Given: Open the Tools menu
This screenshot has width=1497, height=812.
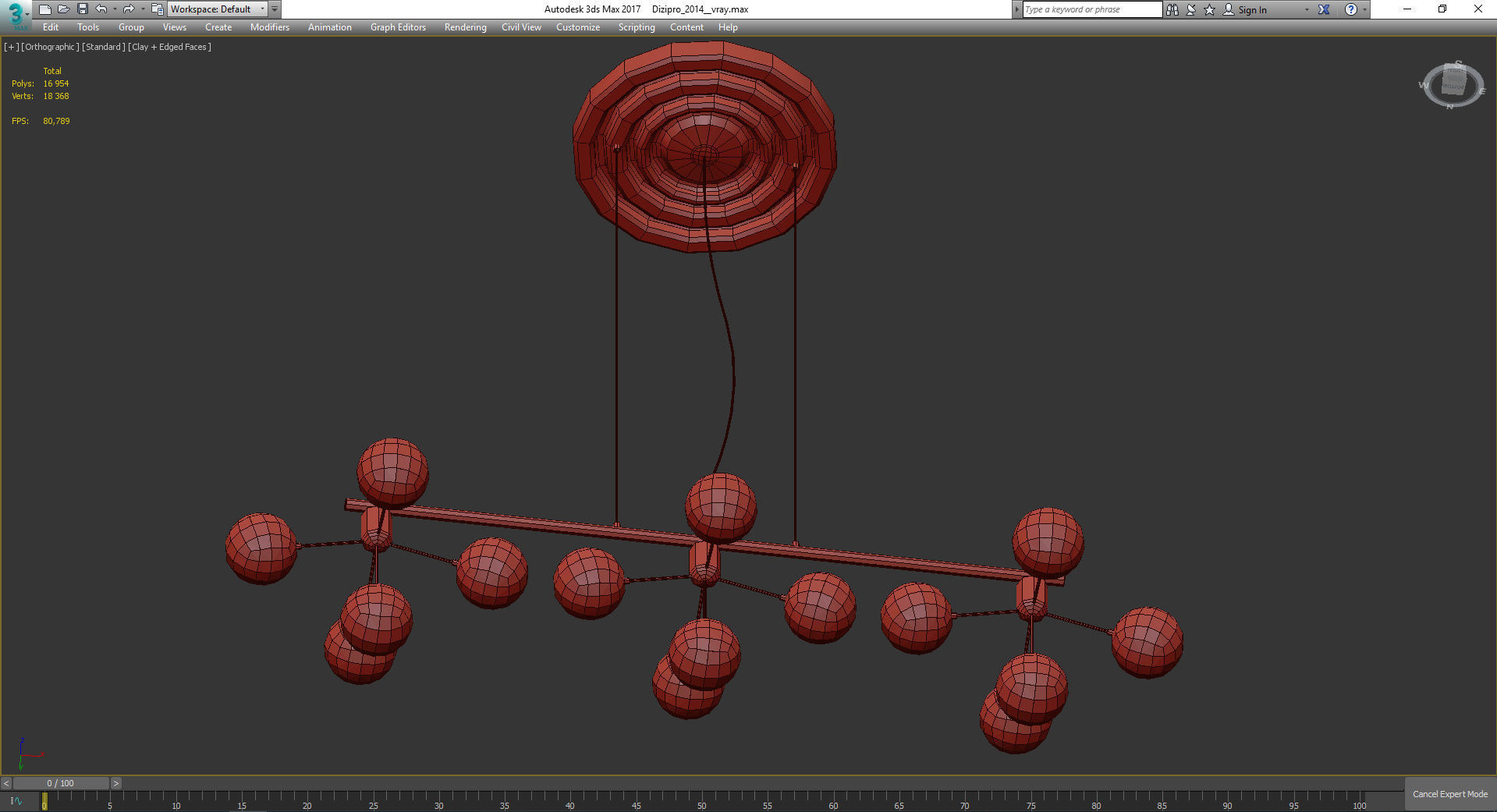Looking at the screenshot, I should pos(88,27).
